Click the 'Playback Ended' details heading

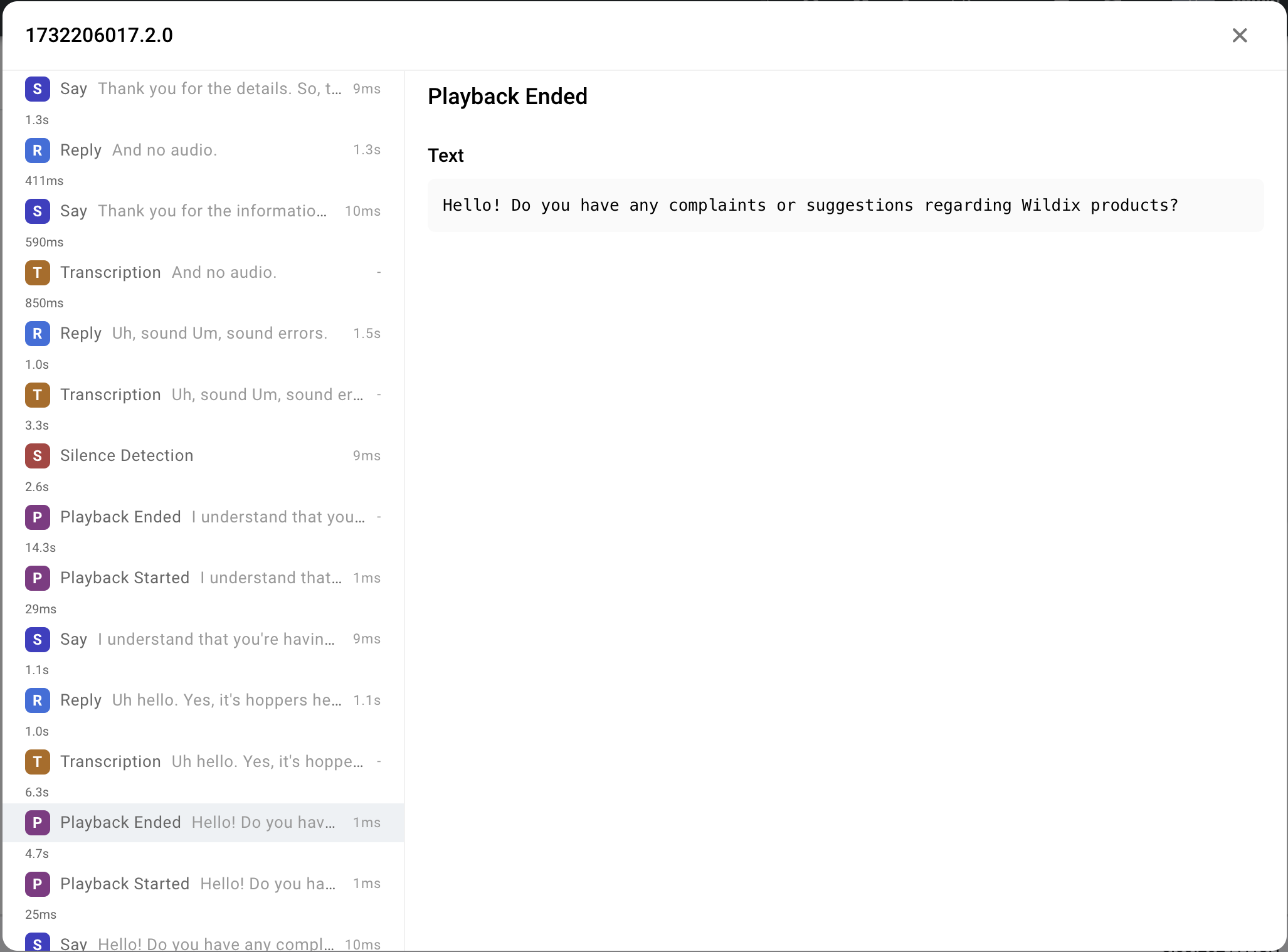(507, 97)
